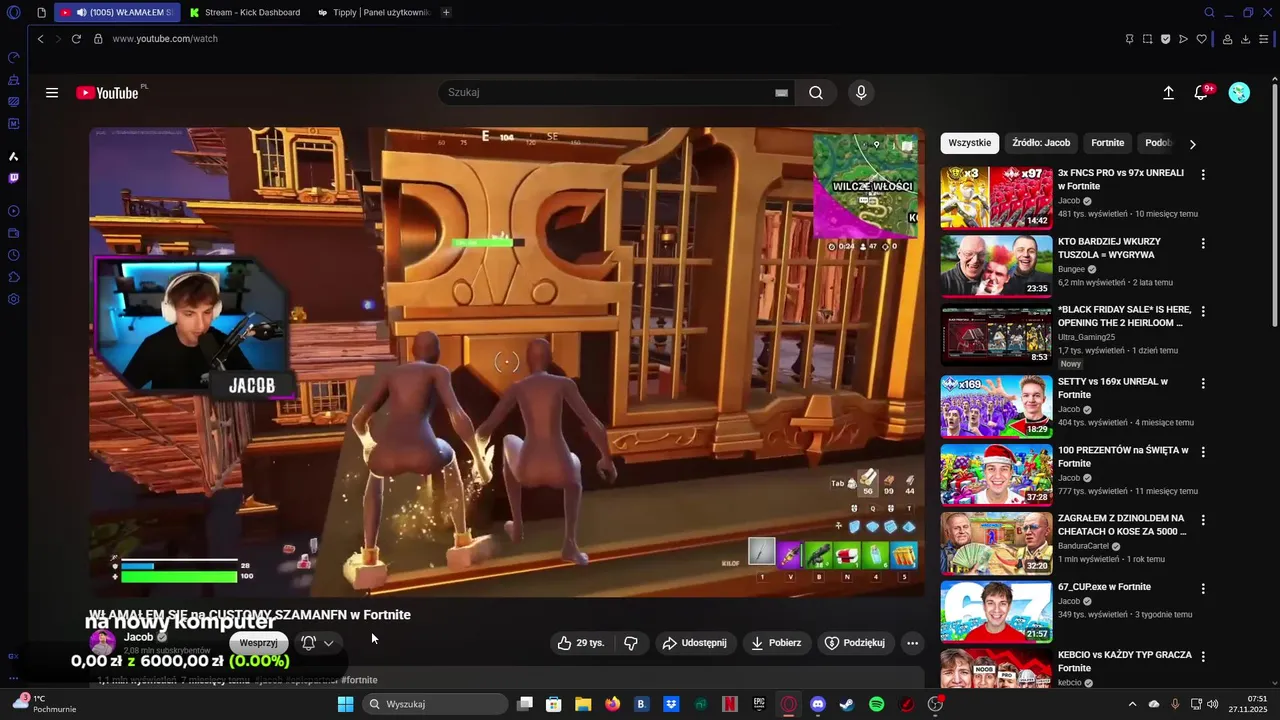Screen dimensions: 1280x720
Task: Click the Wesprzyj button
Action: point(258,643)
